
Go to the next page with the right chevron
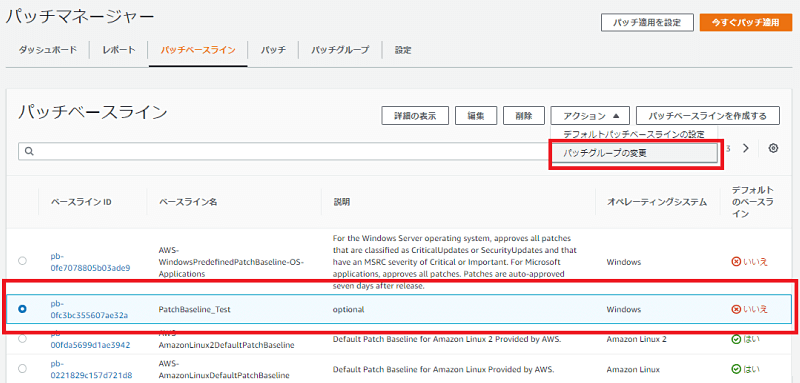click(x=745, y=148)
